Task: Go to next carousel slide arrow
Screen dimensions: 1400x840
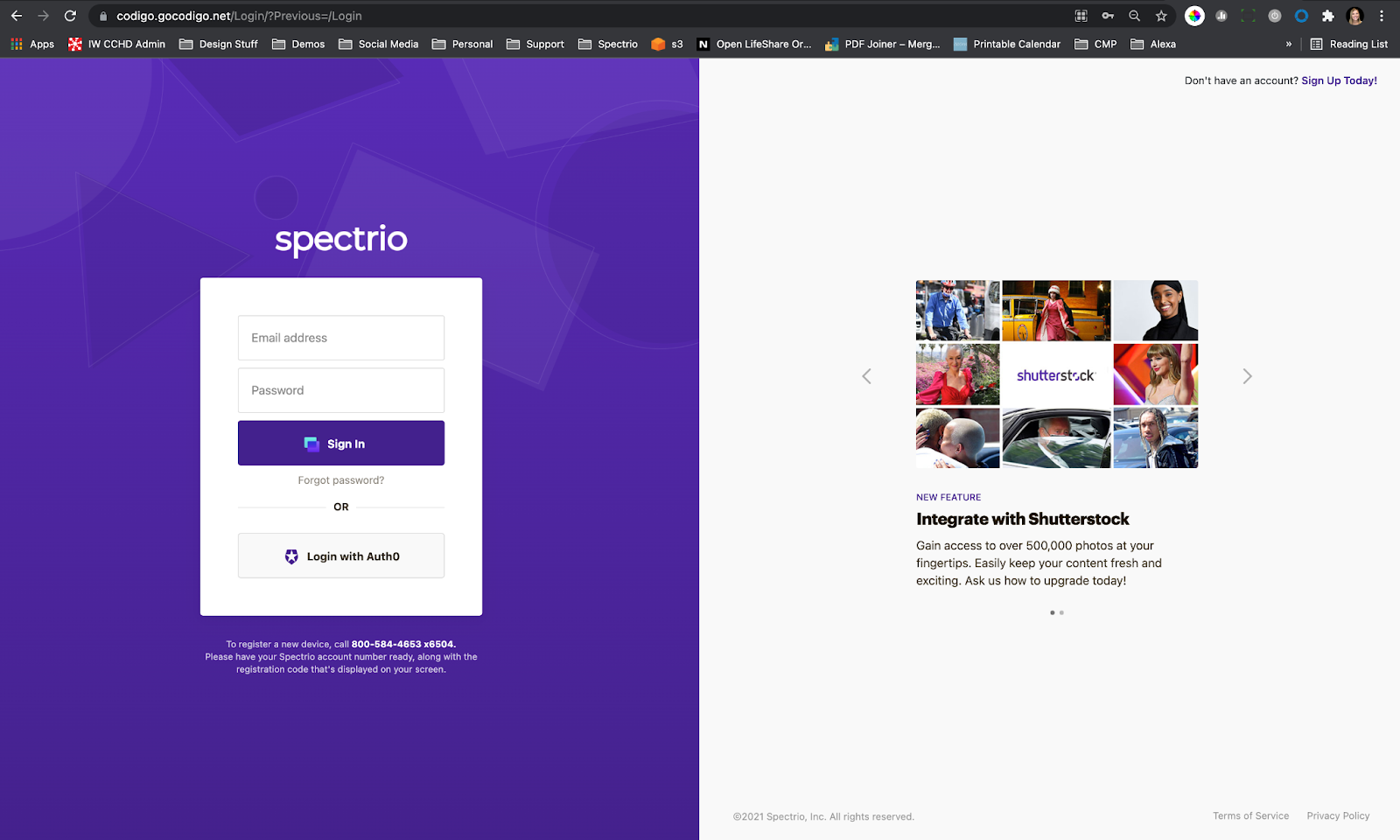Action: coord(1248,376)
